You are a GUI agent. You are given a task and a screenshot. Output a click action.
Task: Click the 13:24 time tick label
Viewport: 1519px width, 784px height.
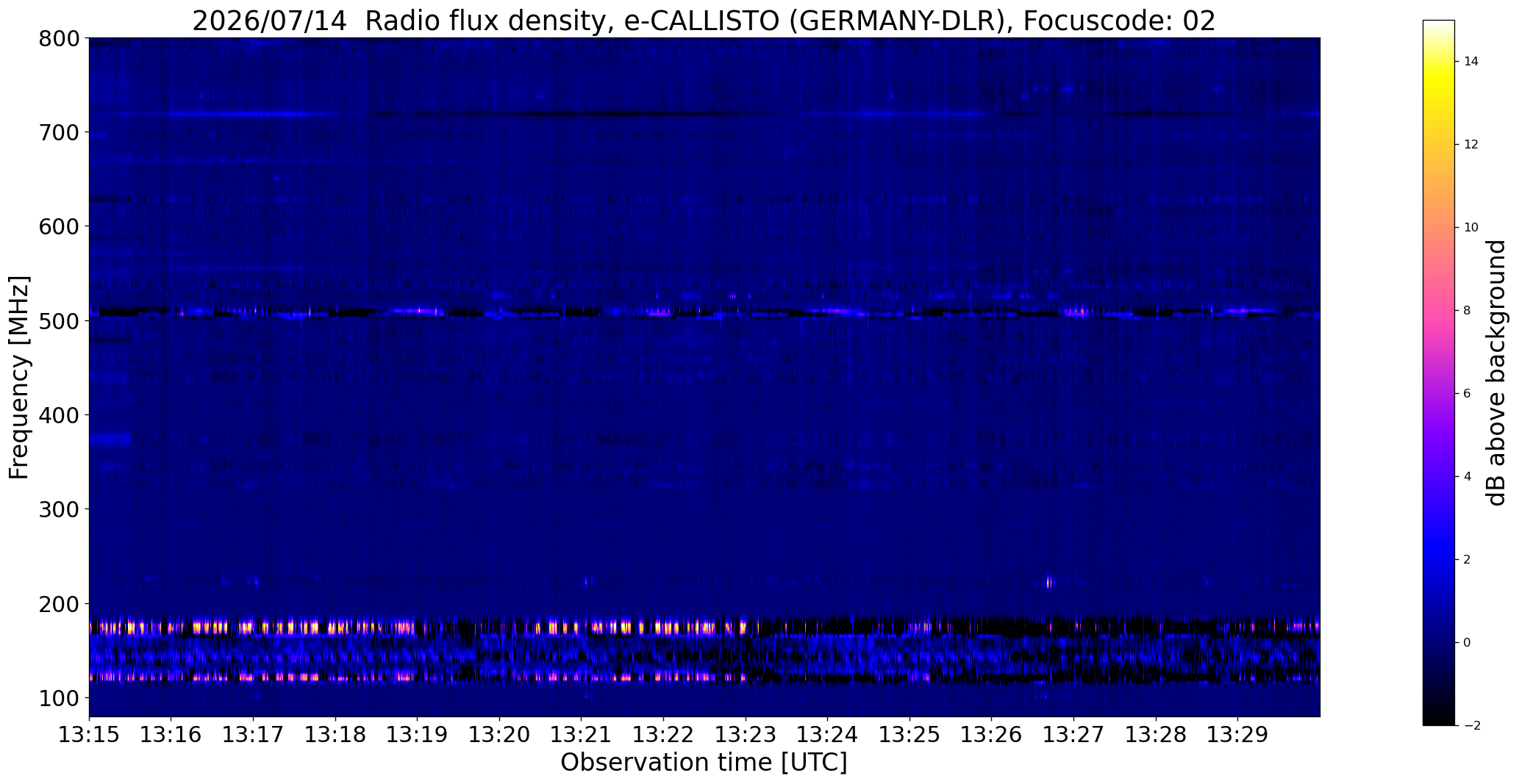(x=828, y=735)
